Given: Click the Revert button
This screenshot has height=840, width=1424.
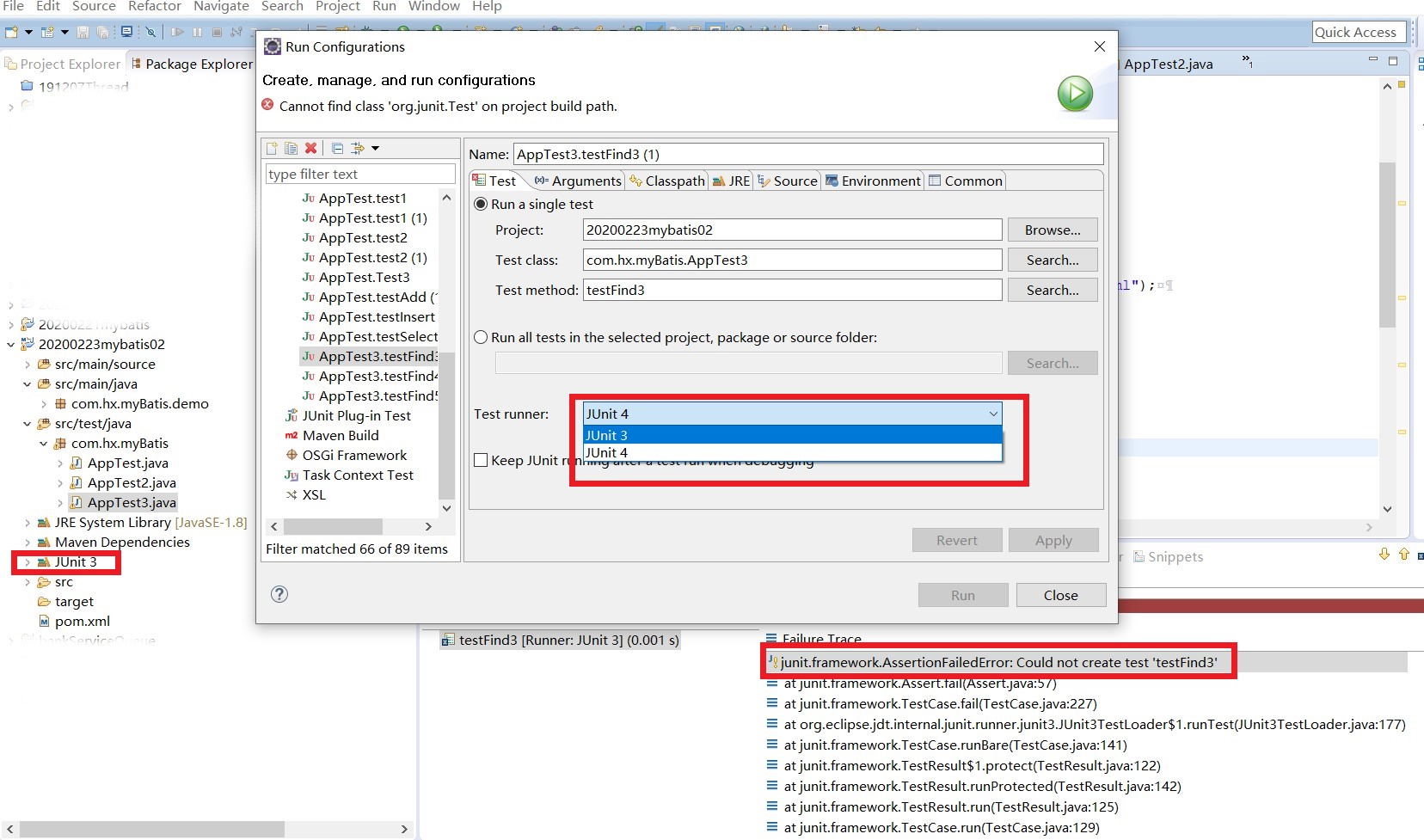Looking at the screenshot, I should point(957,540).
